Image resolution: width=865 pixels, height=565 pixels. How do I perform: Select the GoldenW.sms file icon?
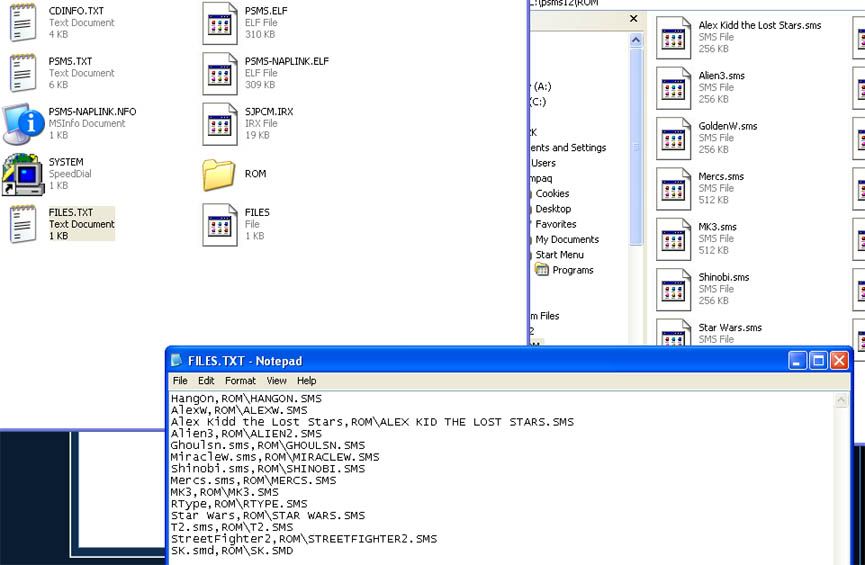[673, 138]
